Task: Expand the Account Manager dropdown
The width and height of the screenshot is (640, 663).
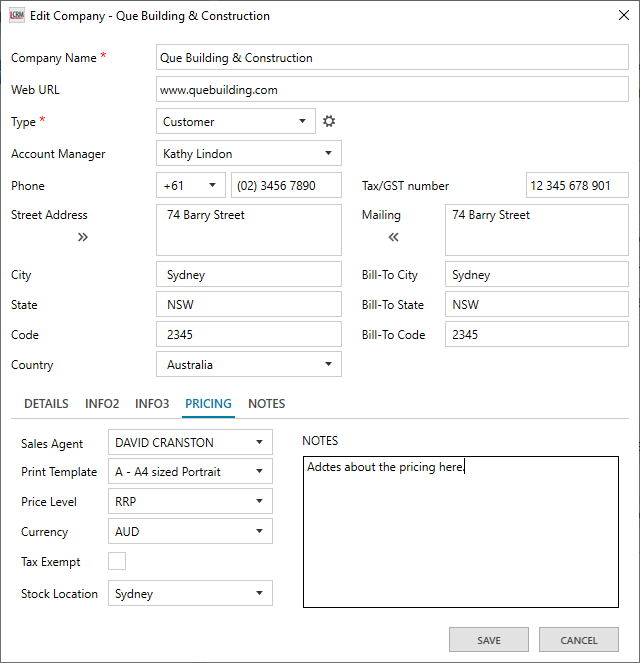Action: 249,154
